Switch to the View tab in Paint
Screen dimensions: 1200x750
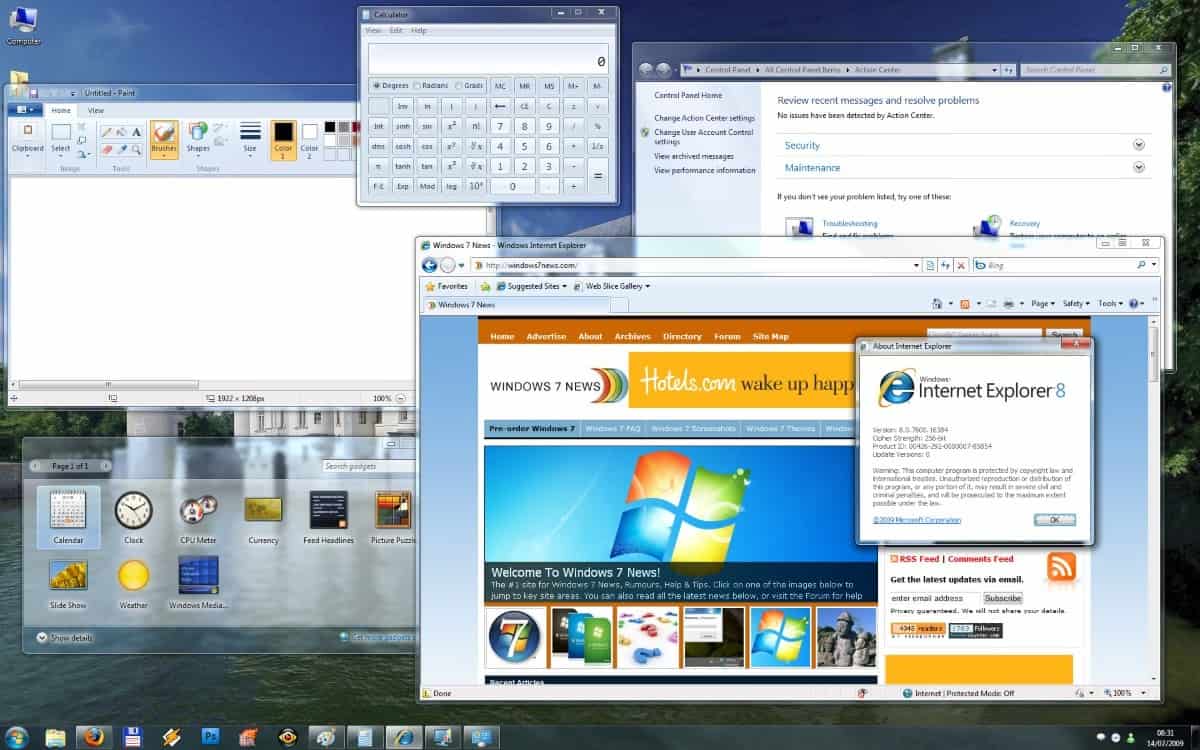tap(96, 110)
